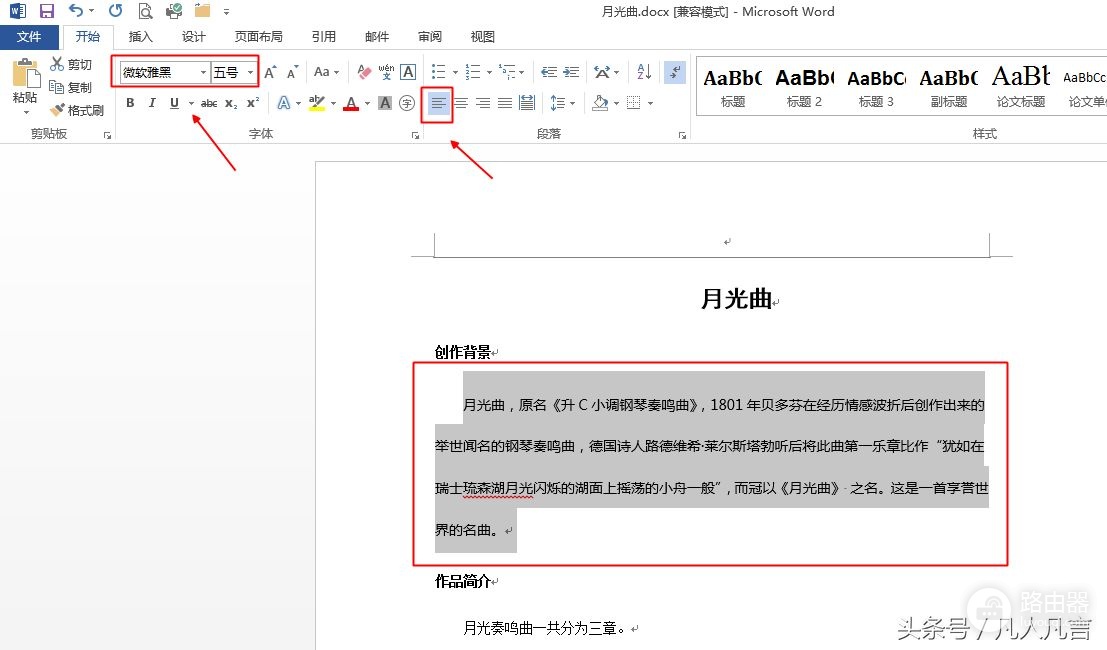Toggle Underline formatting
Screen dimensions: 1107x650
click(x=174, y=103)
